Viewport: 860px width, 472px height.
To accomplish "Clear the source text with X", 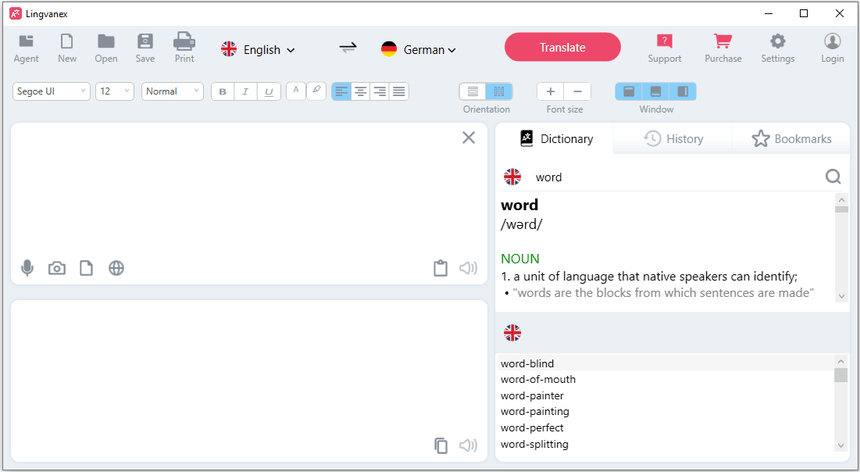I will (468, 138).
